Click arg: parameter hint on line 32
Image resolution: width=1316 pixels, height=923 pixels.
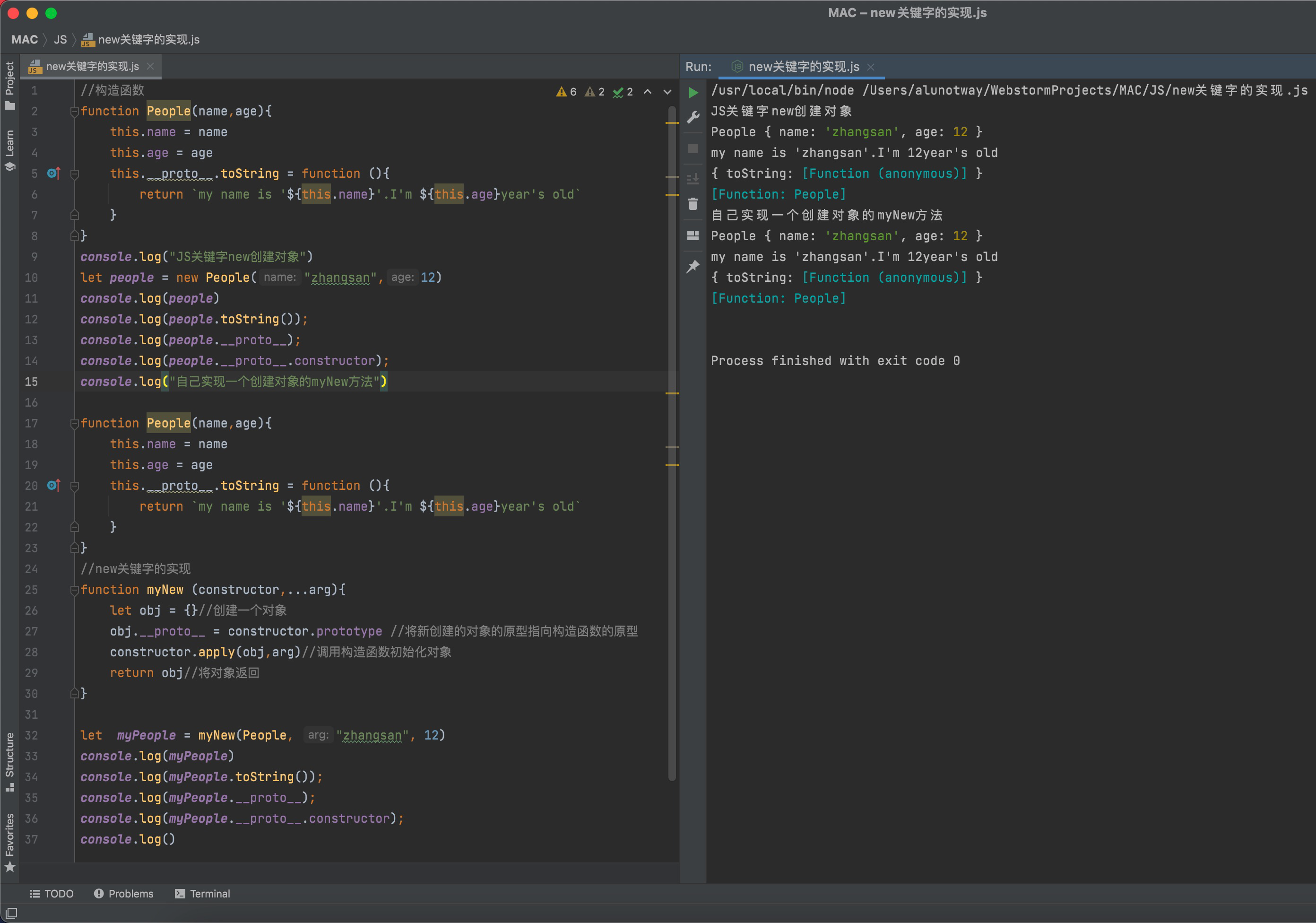pyautogui.click(x=318, y=735)
